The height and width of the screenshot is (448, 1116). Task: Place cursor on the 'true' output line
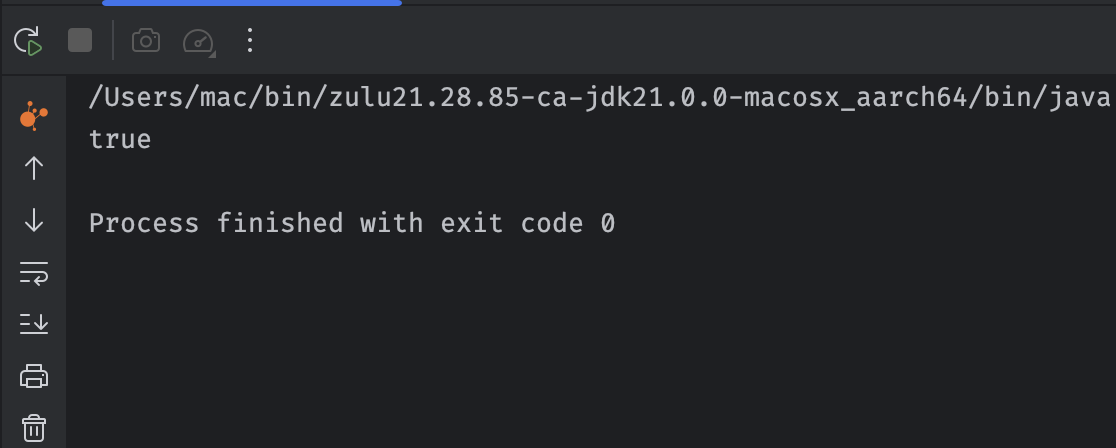120,140
